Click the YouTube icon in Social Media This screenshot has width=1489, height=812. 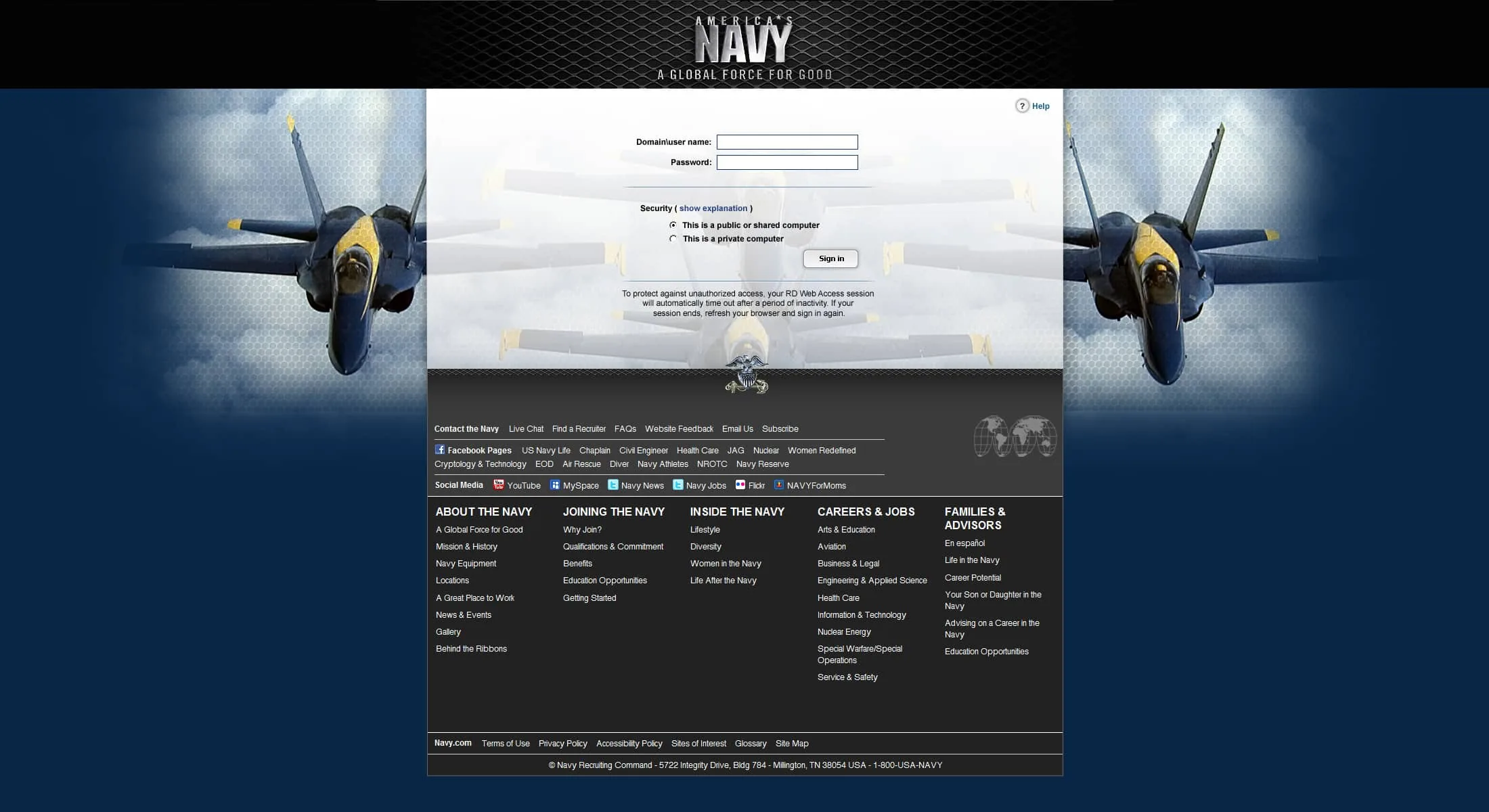499,484
